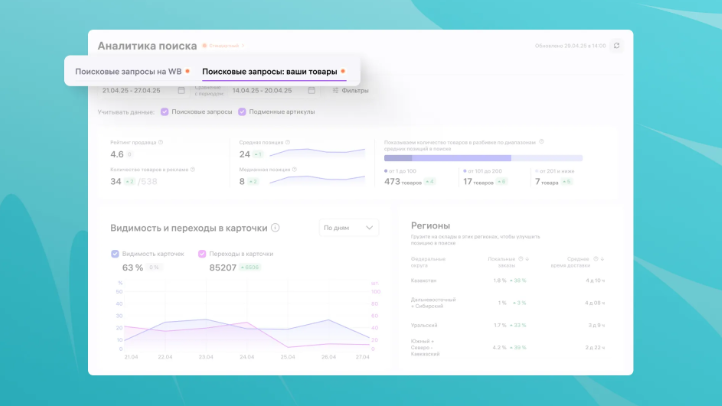722x406 pixels.
Task: Open calendar icon for 21.04.25 - 27.04.25 period
Action: [x=181, y=91]
